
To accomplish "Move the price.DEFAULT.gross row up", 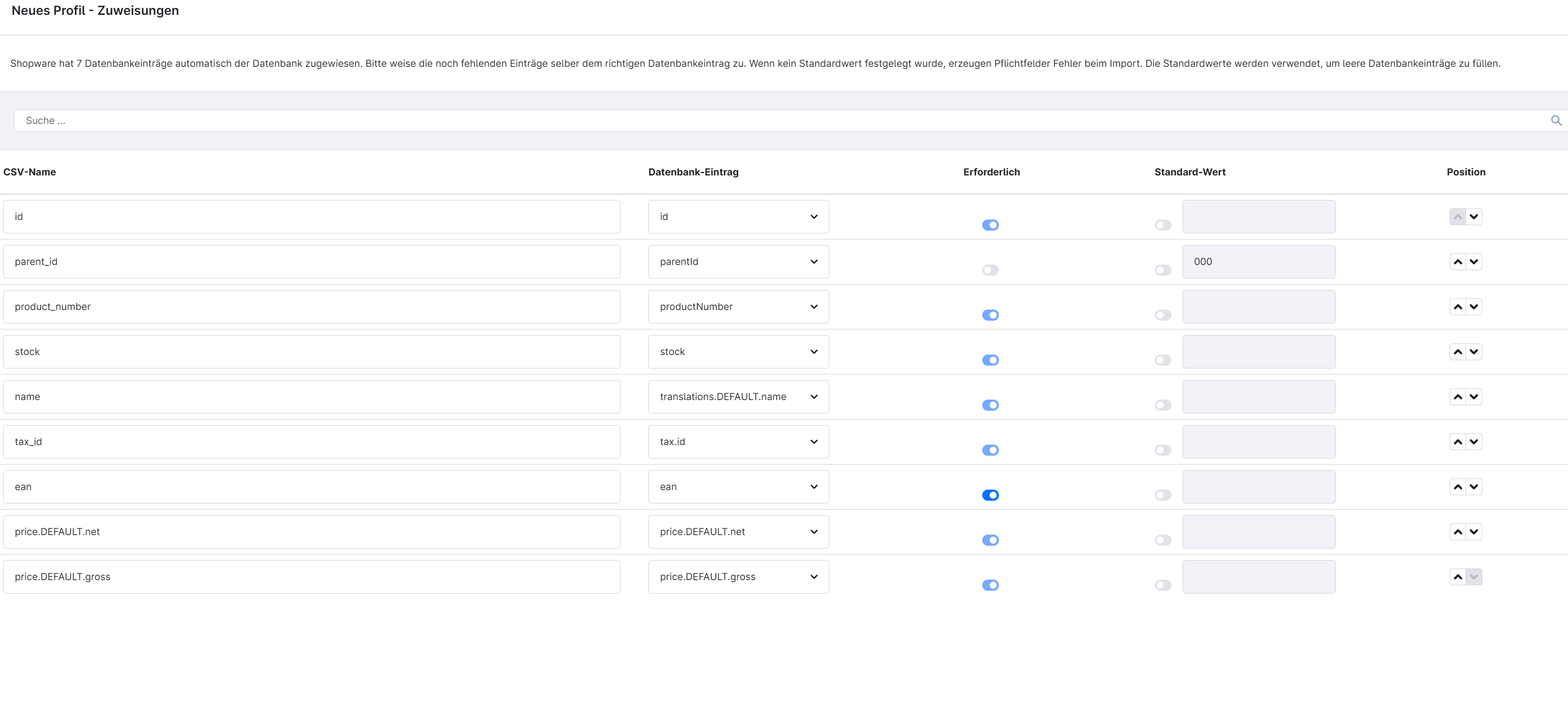I will pos(1457,577).
